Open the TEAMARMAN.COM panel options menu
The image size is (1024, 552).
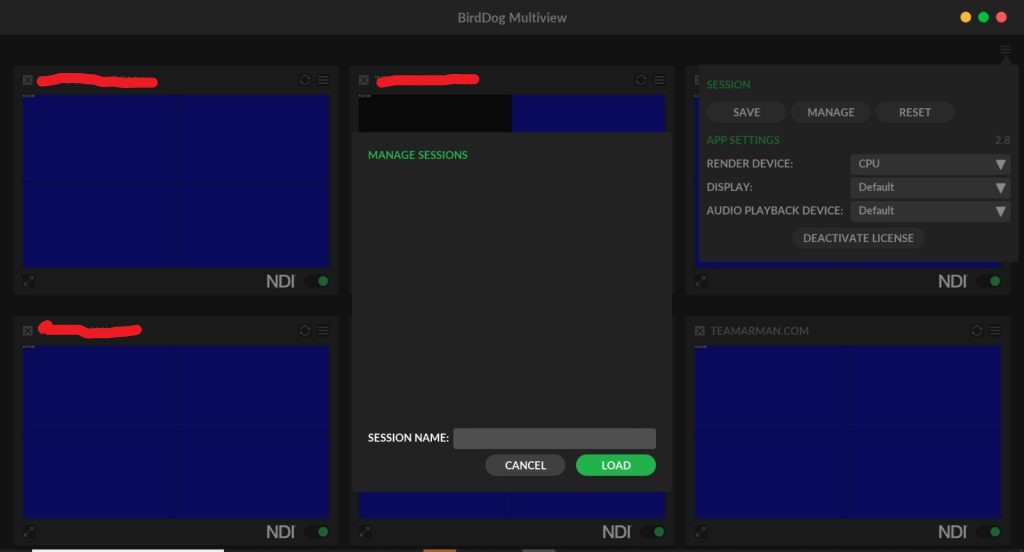pyautogui.click(x=994, y=330)
